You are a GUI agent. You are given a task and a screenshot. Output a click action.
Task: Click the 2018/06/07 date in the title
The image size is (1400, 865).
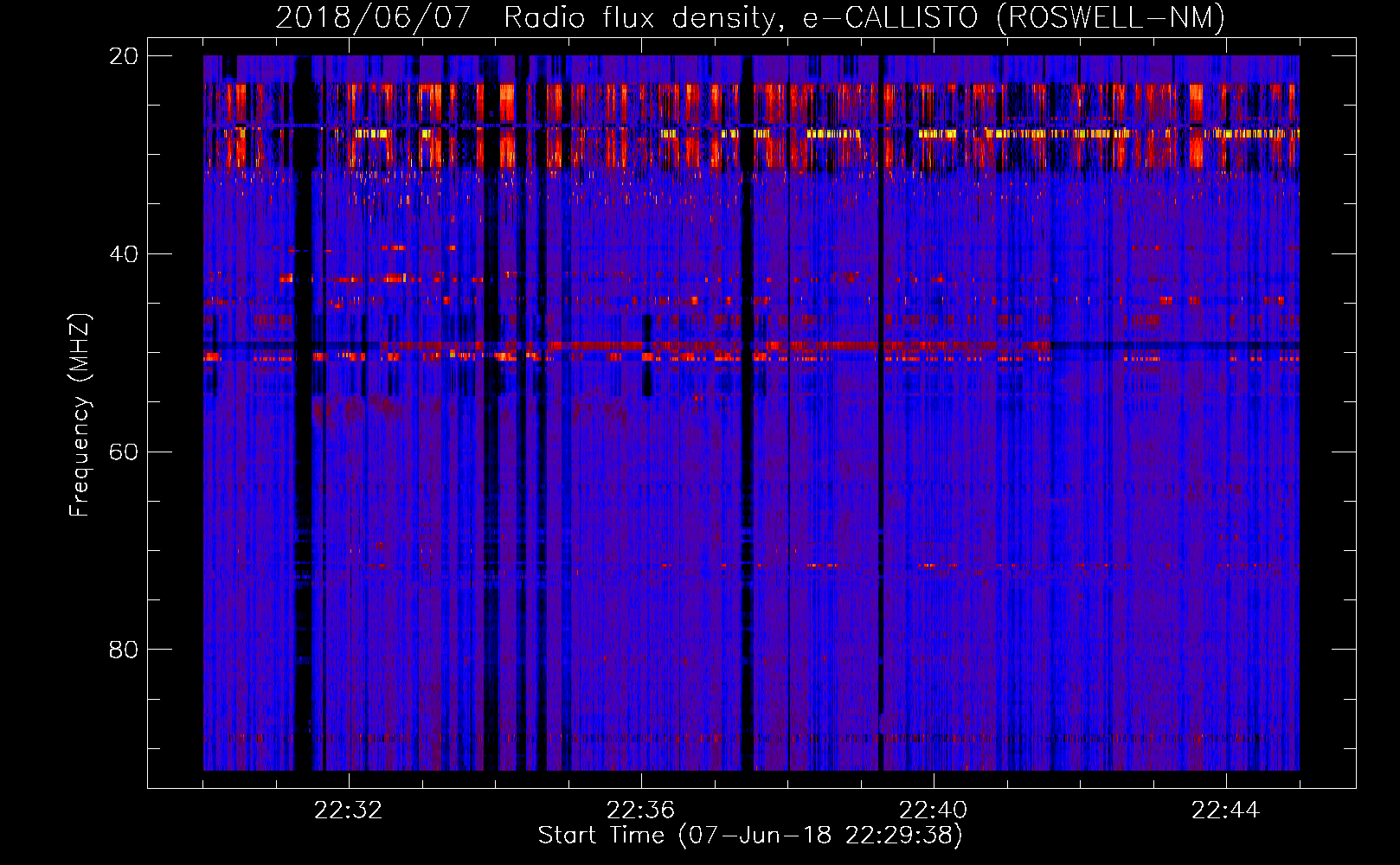(x=372, y=18)
